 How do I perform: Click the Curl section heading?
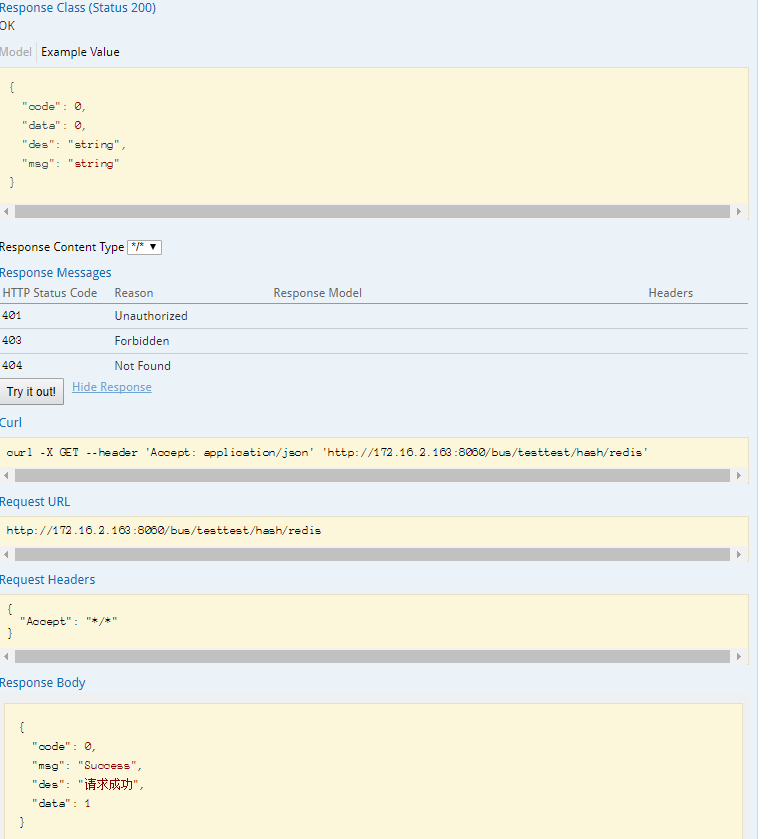click(11, 423)
